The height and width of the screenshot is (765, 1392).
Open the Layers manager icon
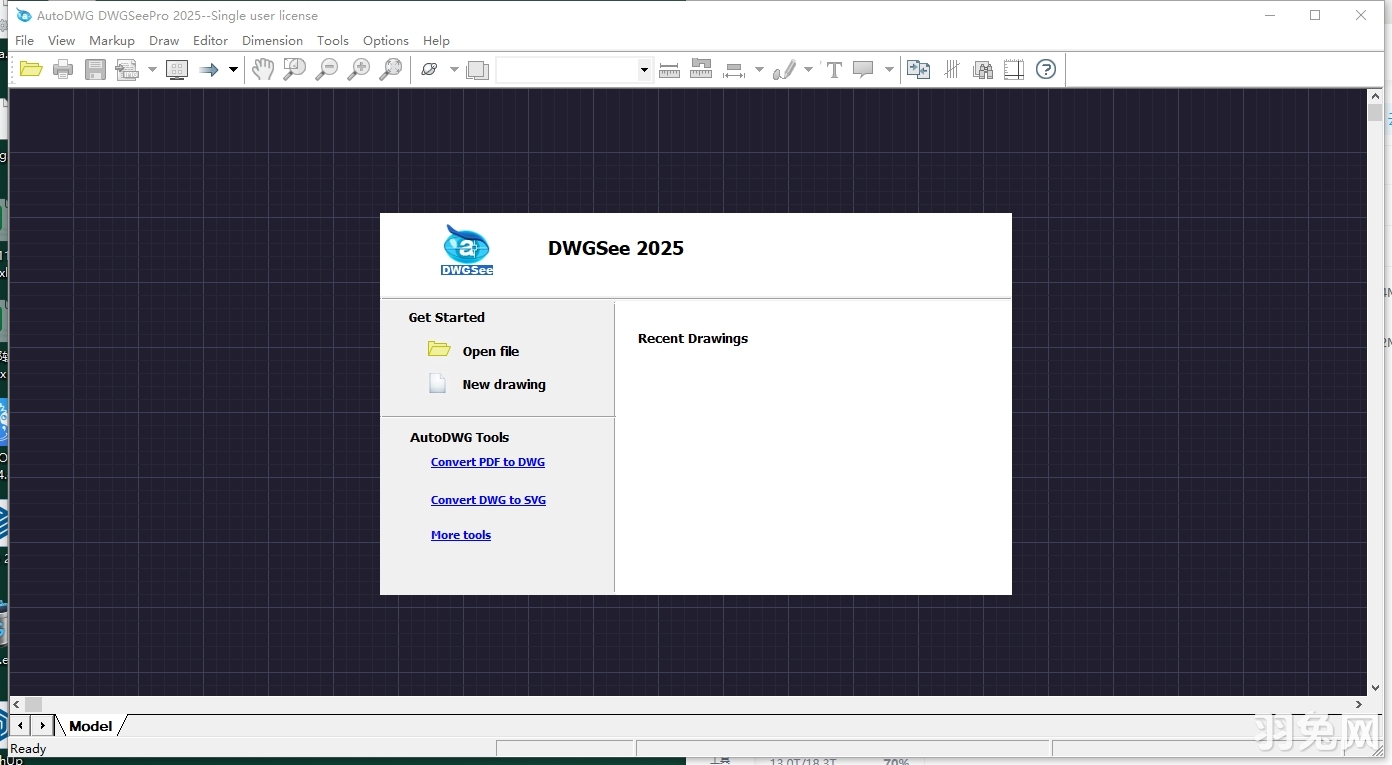(x=477, y=69)
